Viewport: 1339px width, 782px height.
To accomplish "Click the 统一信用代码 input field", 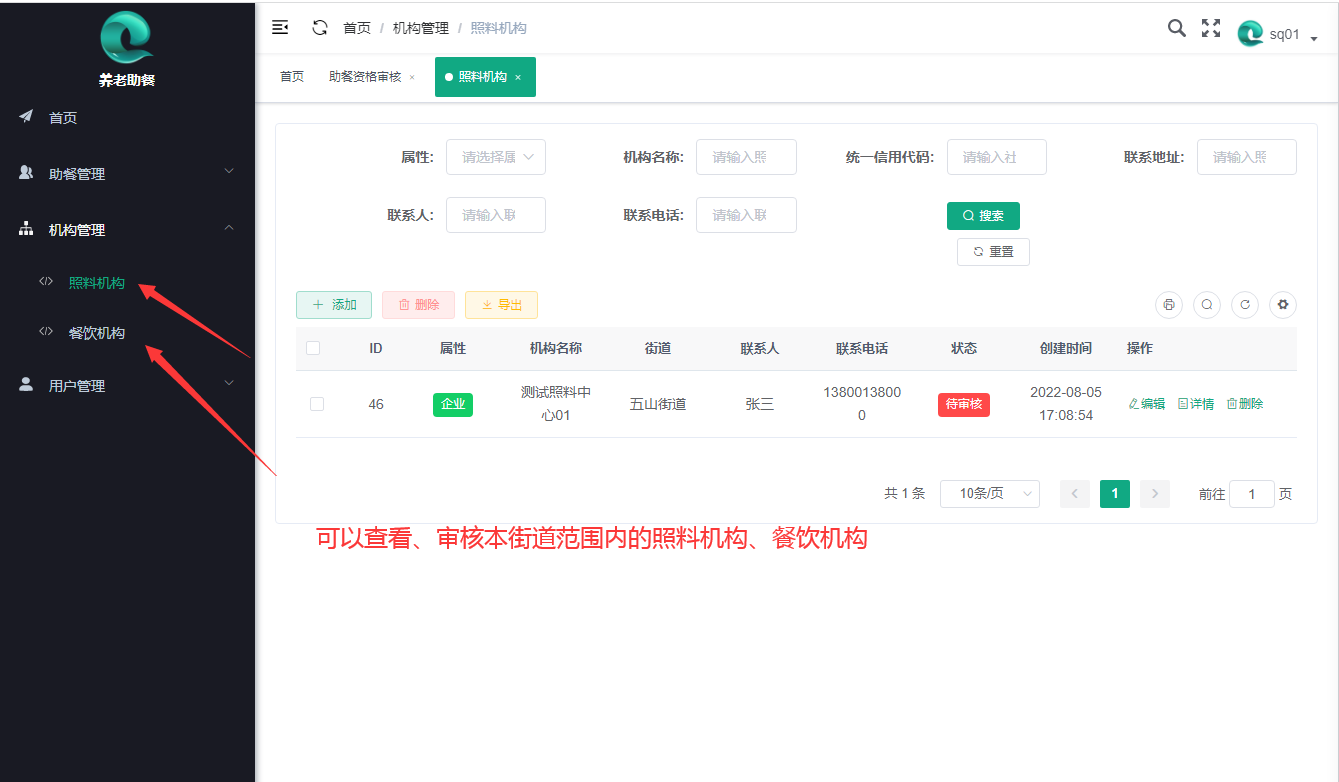I will [997, 157].
